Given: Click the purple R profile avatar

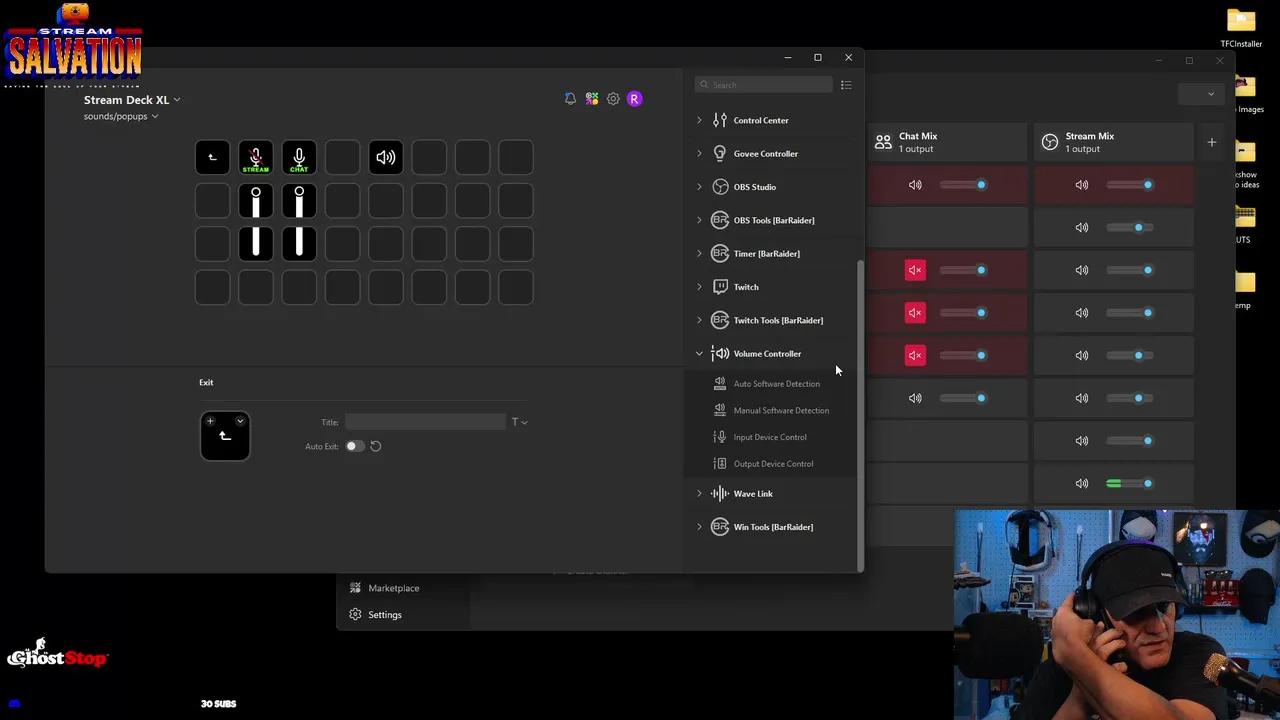Looking at the screenshot, I should tap(634, 99).
